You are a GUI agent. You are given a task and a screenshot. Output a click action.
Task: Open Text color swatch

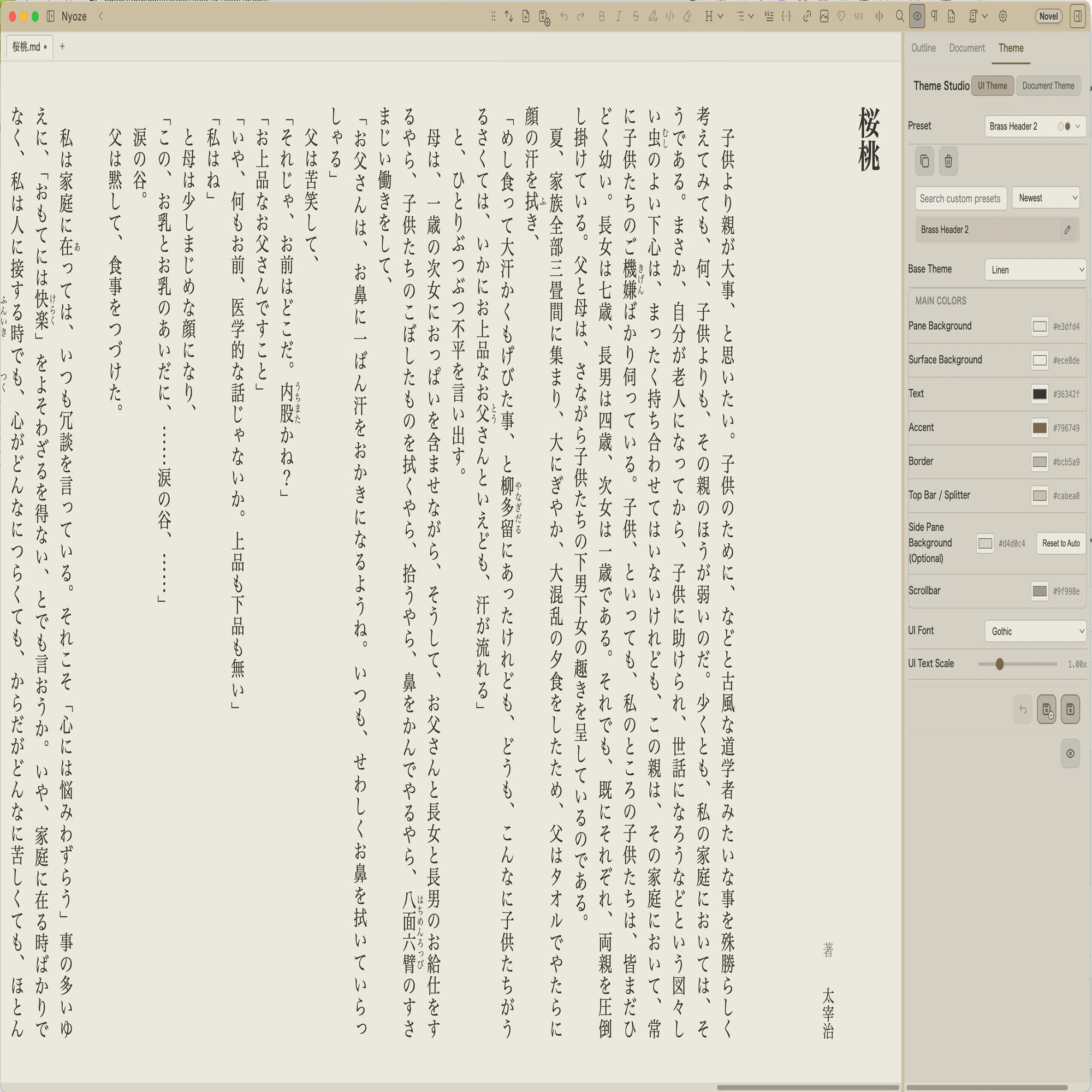point(1039,394)
